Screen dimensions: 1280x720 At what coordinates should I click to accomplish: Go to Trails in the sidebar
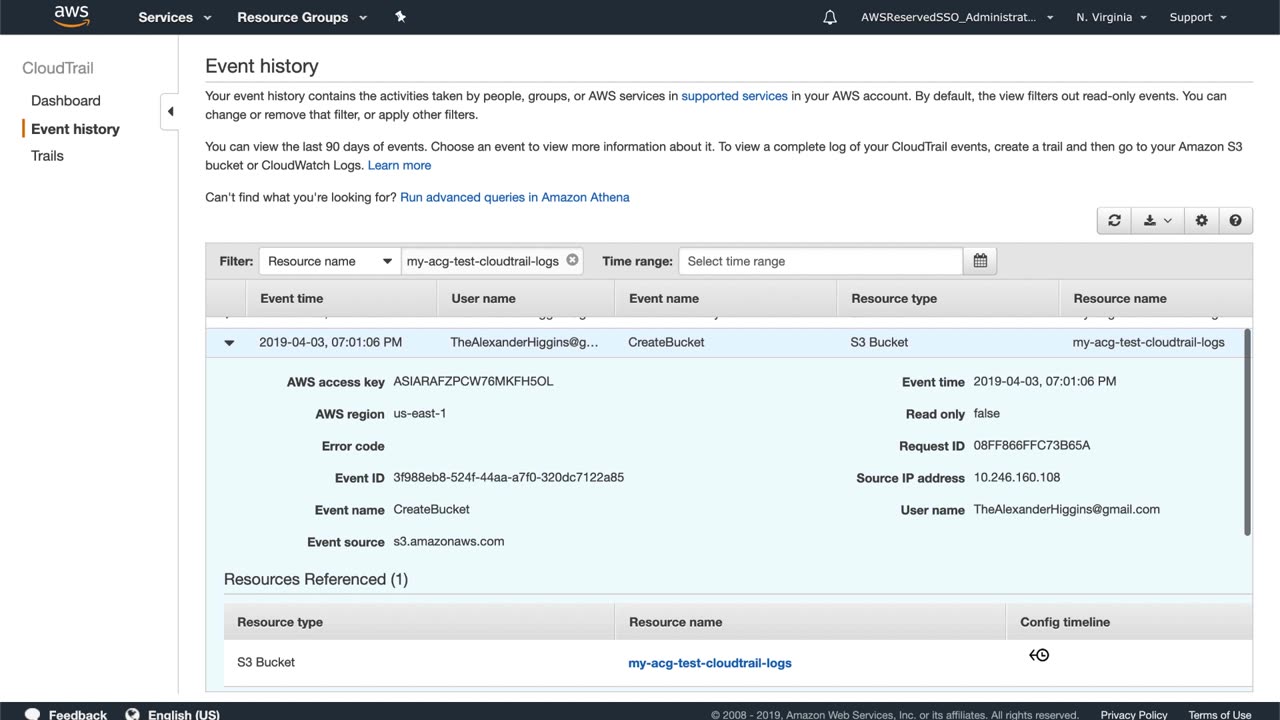[x=47, y=156]
